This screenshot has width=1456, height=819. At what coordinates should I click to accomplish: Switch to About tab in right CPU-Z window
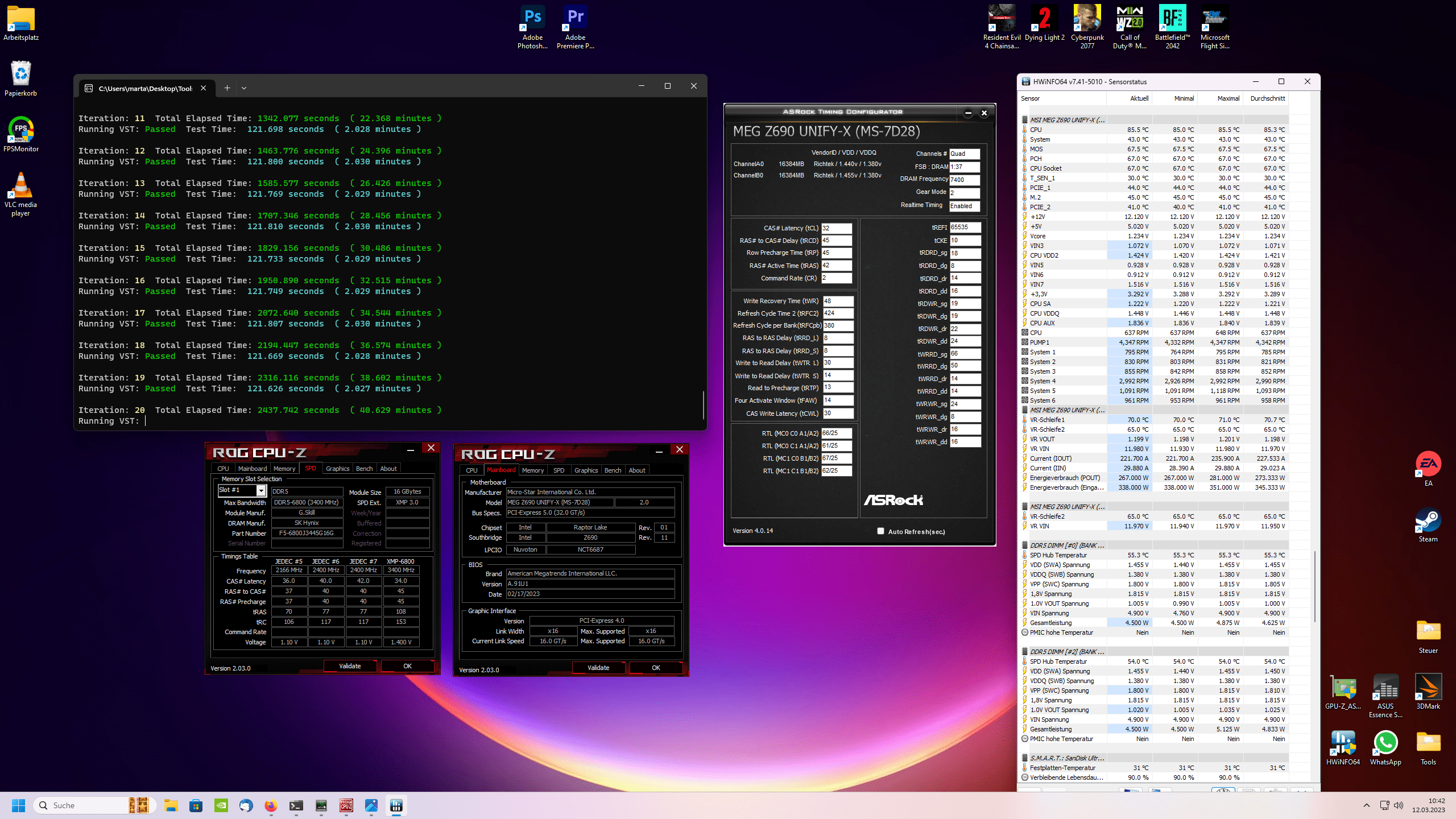pos(637,470)
